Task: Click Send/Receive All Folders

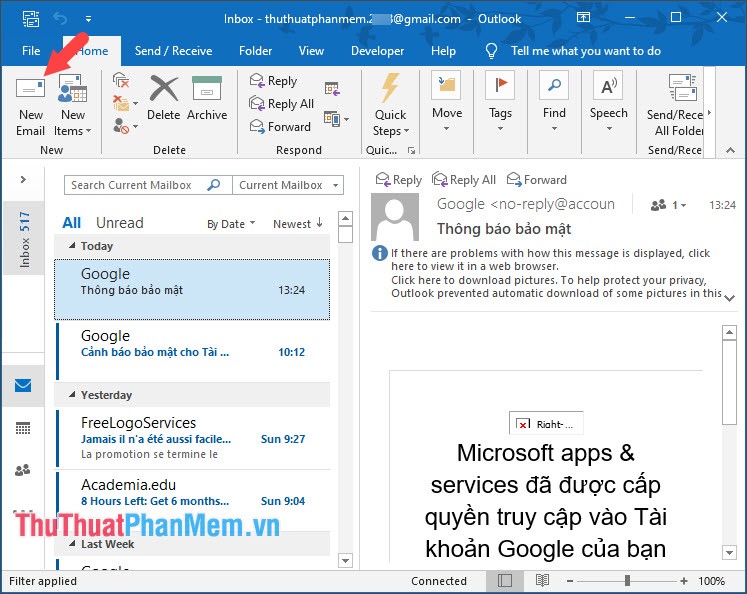Action: pyautogui.click(x=675, y=106)
